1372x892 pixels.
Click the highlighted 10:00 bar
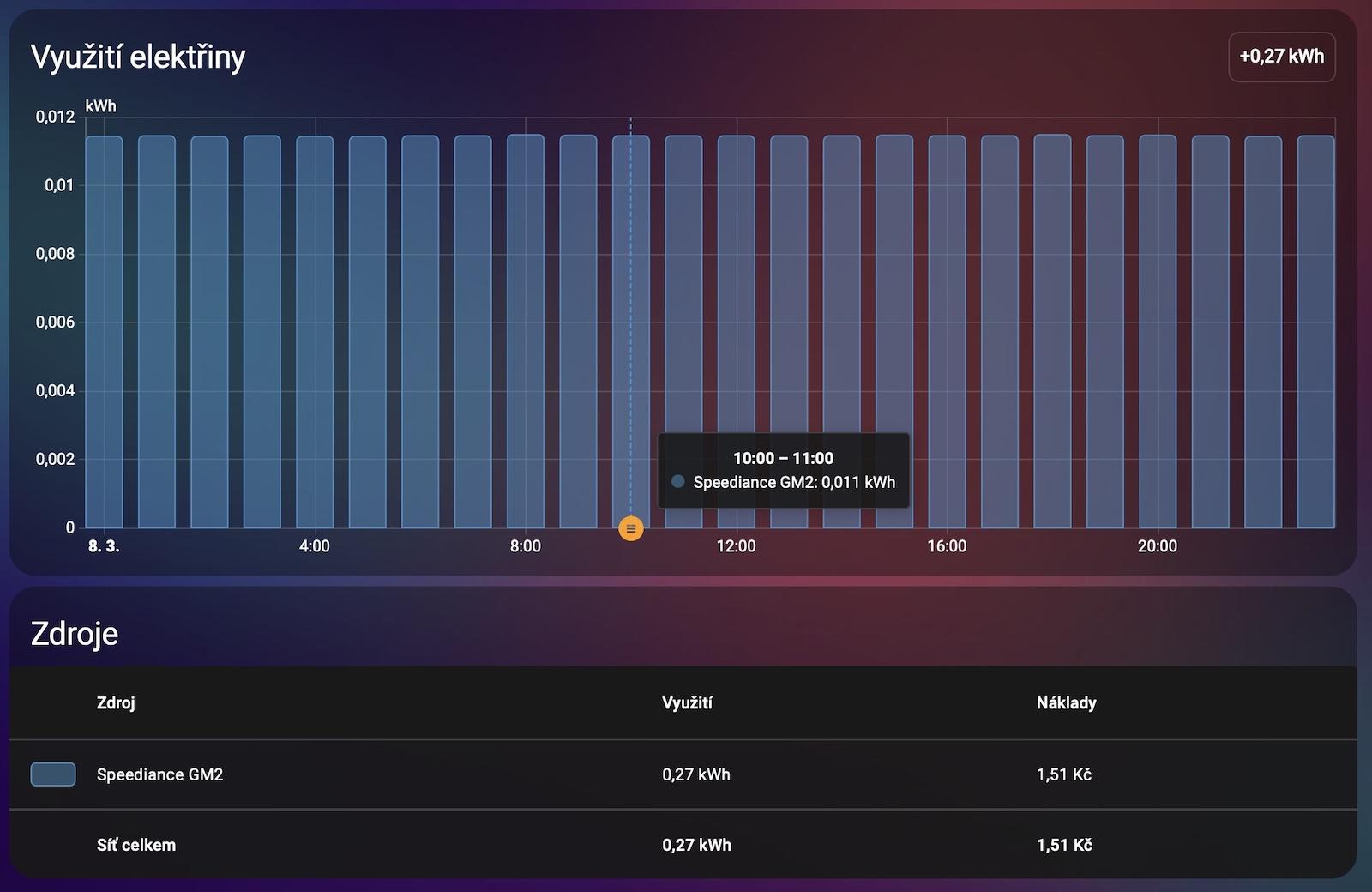[x=630, y=300]
